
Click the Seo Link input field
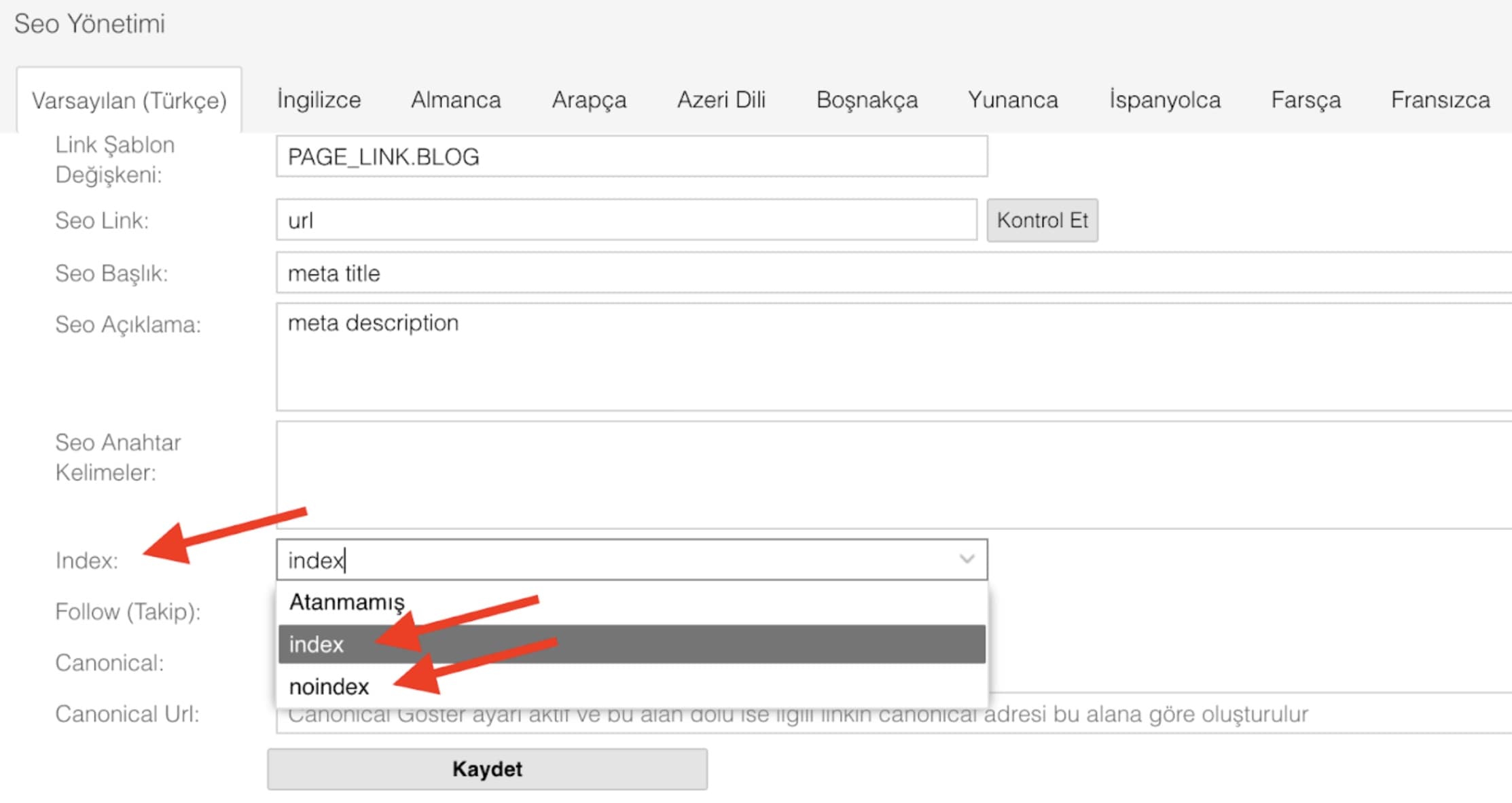point(625,220)
